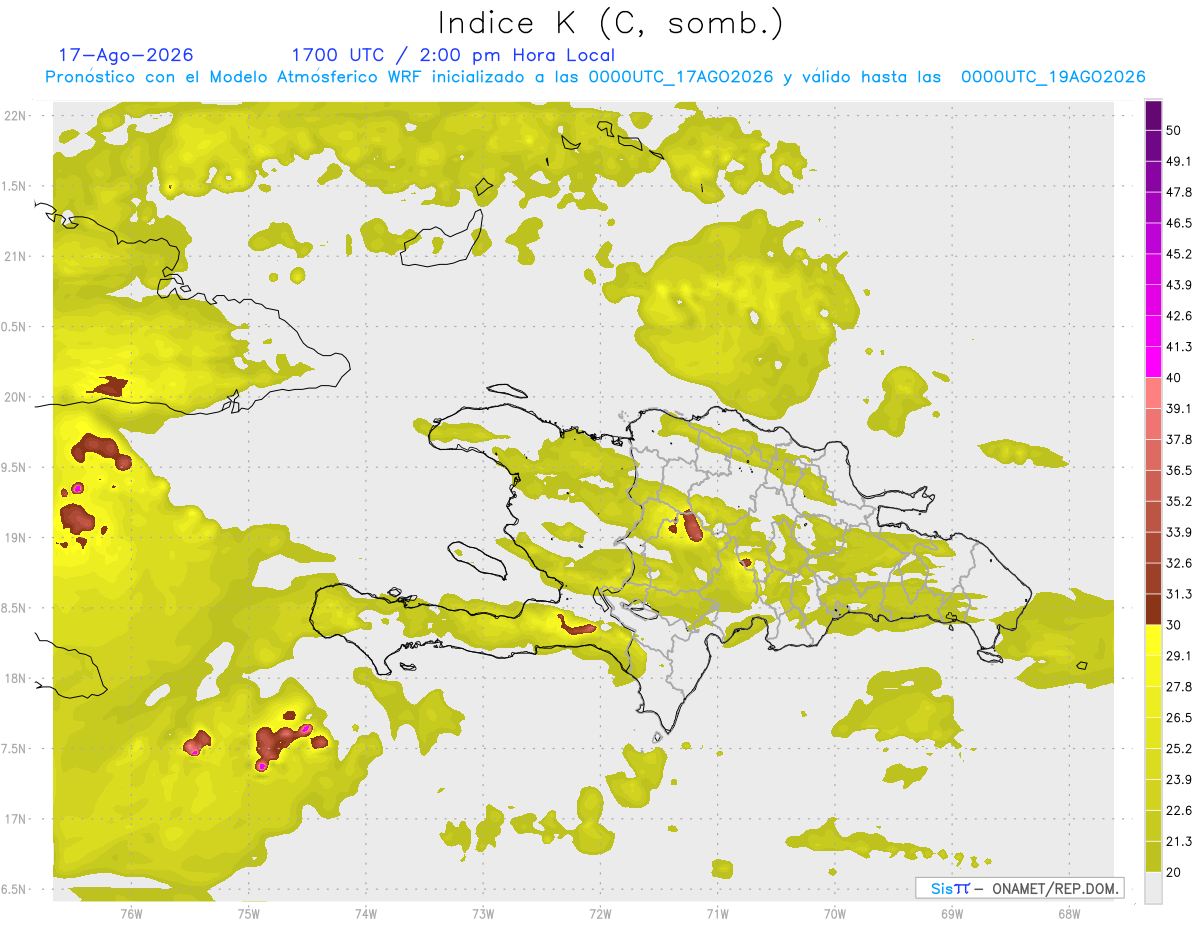Click the colorbar label '40'
Viewport: 1200px width, 927px height.
pyautogui.click(x=1174, y=378)
